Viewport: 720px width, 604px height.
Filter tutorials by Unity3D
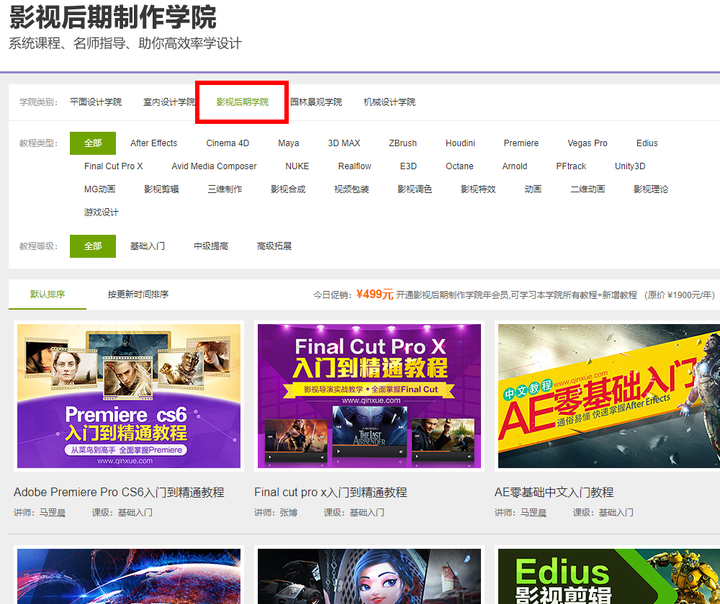click(x=630, y=166)
